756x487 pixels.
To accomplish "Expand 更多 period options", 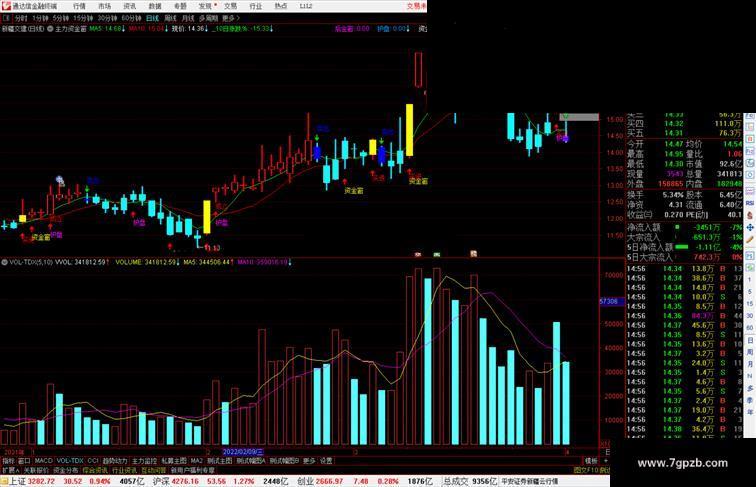I will pyautogui.click(x=230, y=18).
